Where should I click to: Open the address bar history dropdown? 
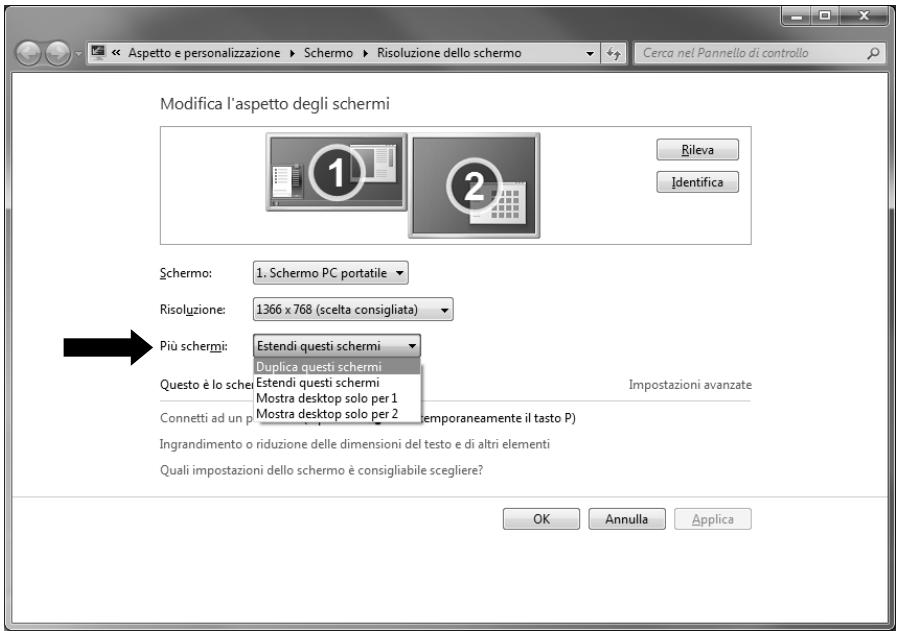coord(590,53)
